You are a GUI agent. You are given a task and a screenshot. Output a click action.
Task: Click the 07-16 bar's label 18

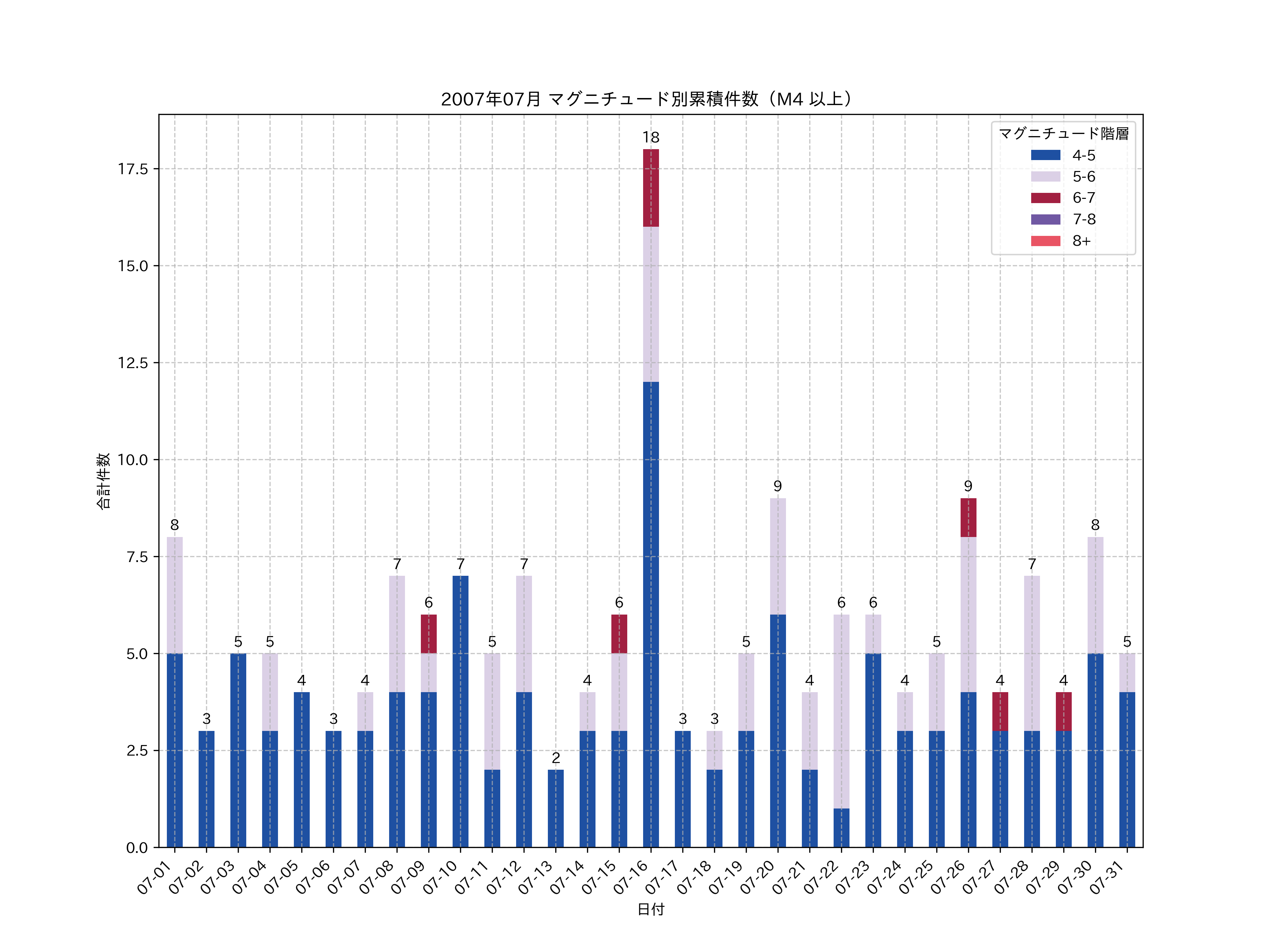coord(651,138)
